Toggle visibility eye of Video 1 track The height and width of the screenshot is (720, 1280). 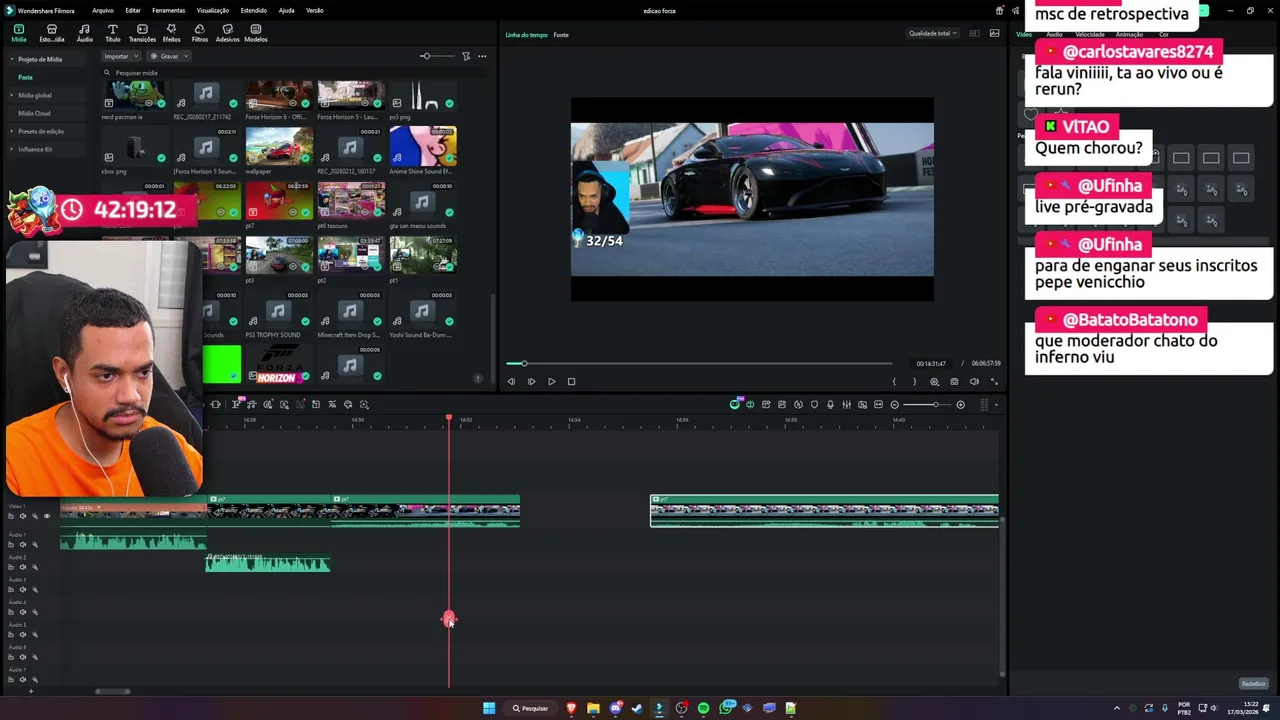tap(46, 516)
